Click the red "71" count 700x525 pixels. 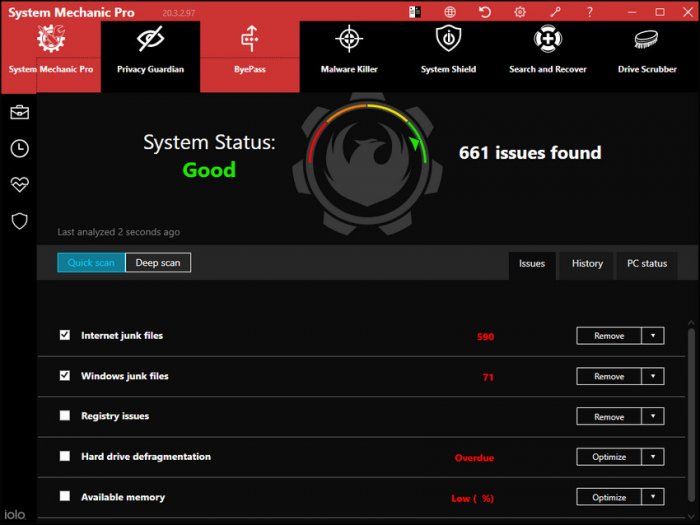pos(488,377)
